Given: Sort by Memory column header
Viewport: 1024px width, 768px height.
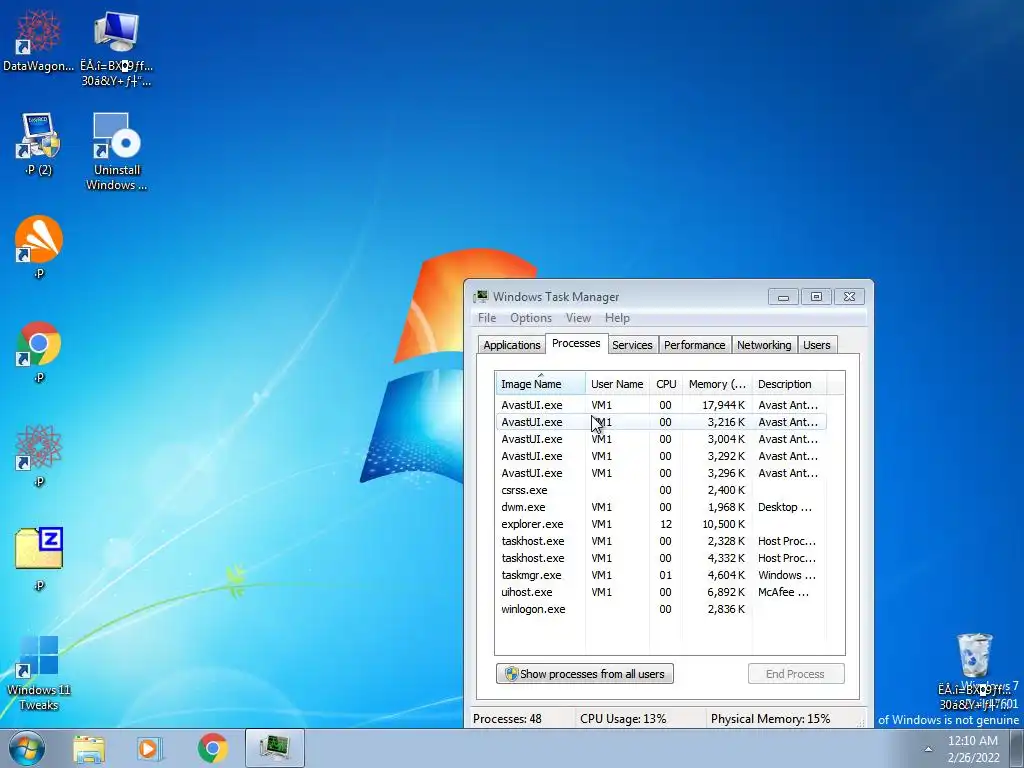Looking at the screenshot, I should (x=717, y=384).
